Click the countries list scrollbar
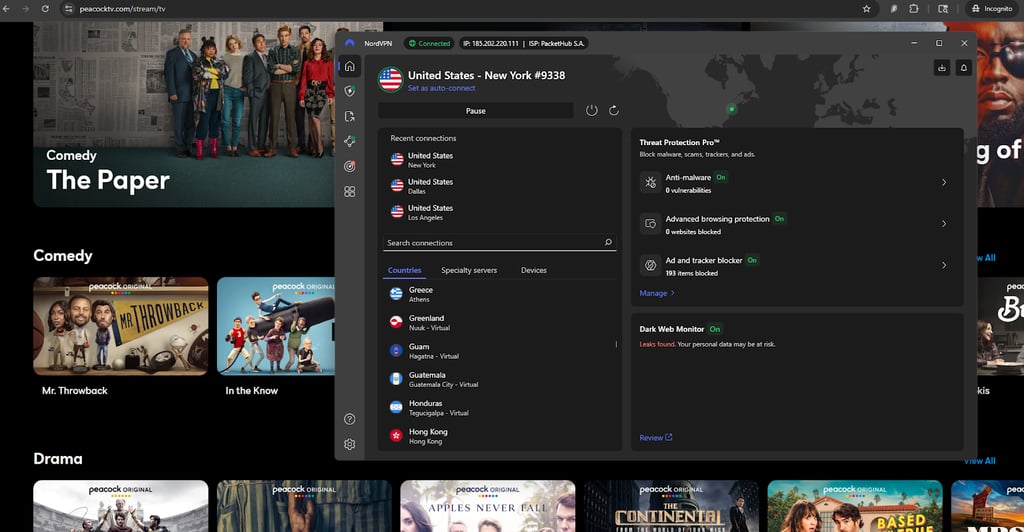The height and width of the screenshot is (532, 1024). click(x=616, y=344)
